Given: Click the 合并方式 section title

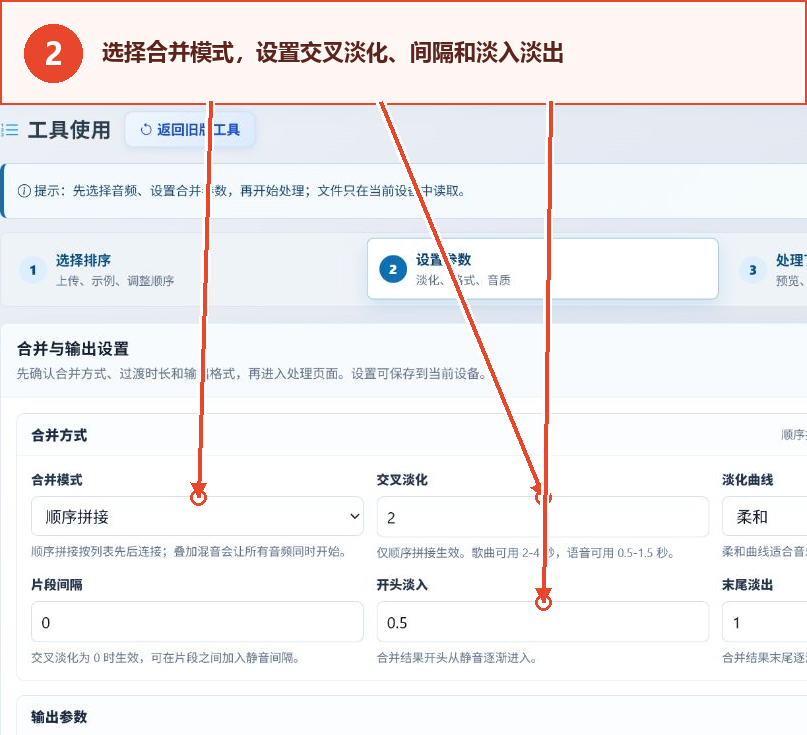Looking at the screenshot, I should (x=59, y=435).
